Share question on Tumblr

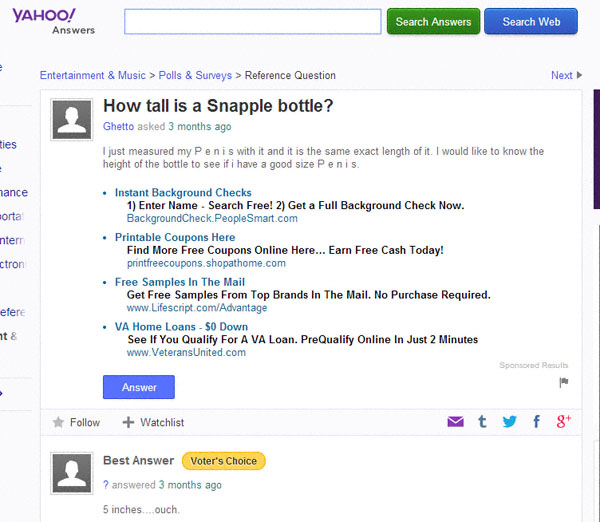[483, 422]
